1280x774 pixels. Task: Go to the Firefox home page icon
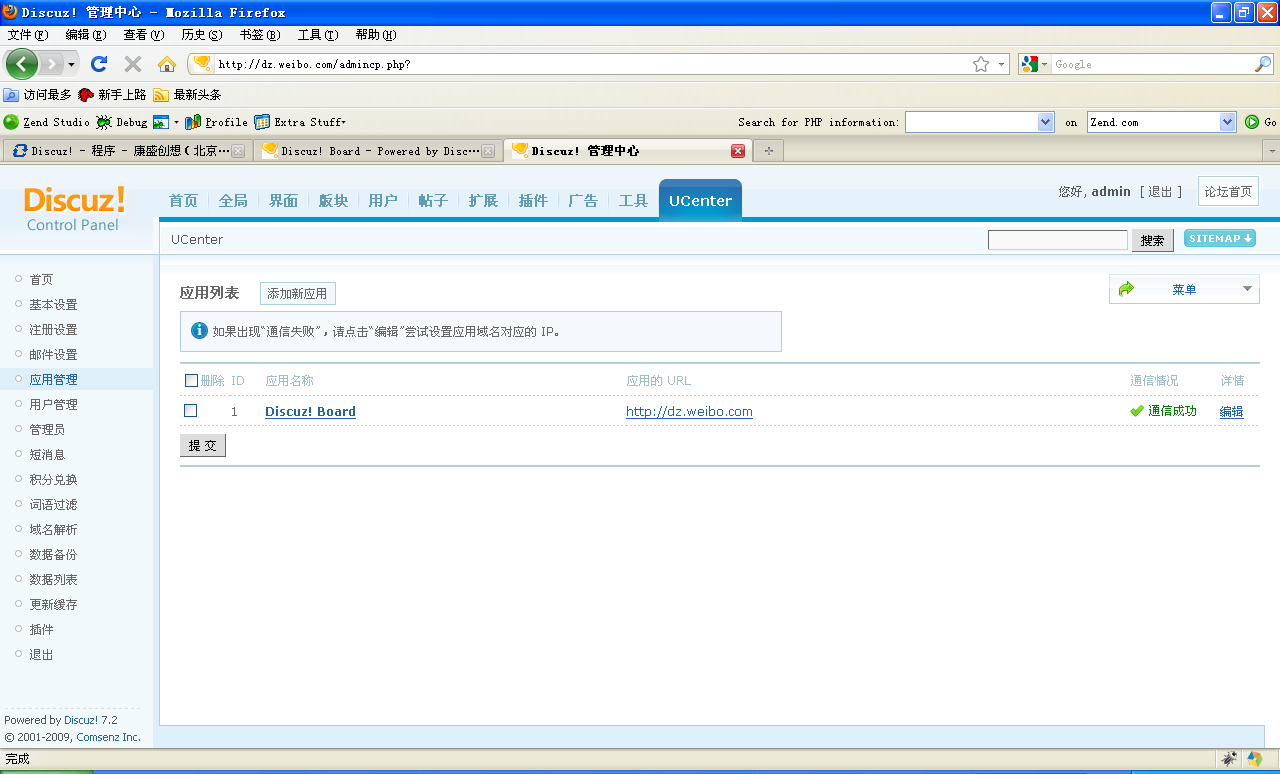(167, 64)
